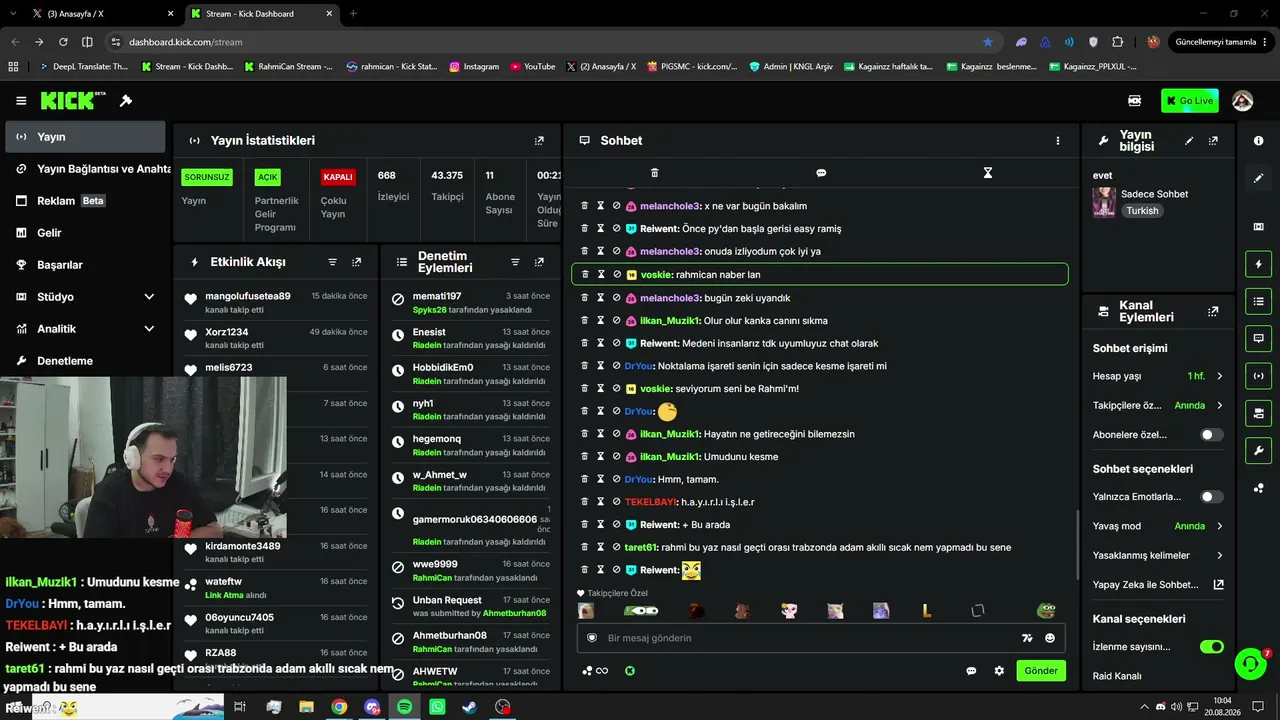This screenshot has height=720, width=1280.
Task: Open the profile avatar at top right
Action: [x=1243, y=101]
